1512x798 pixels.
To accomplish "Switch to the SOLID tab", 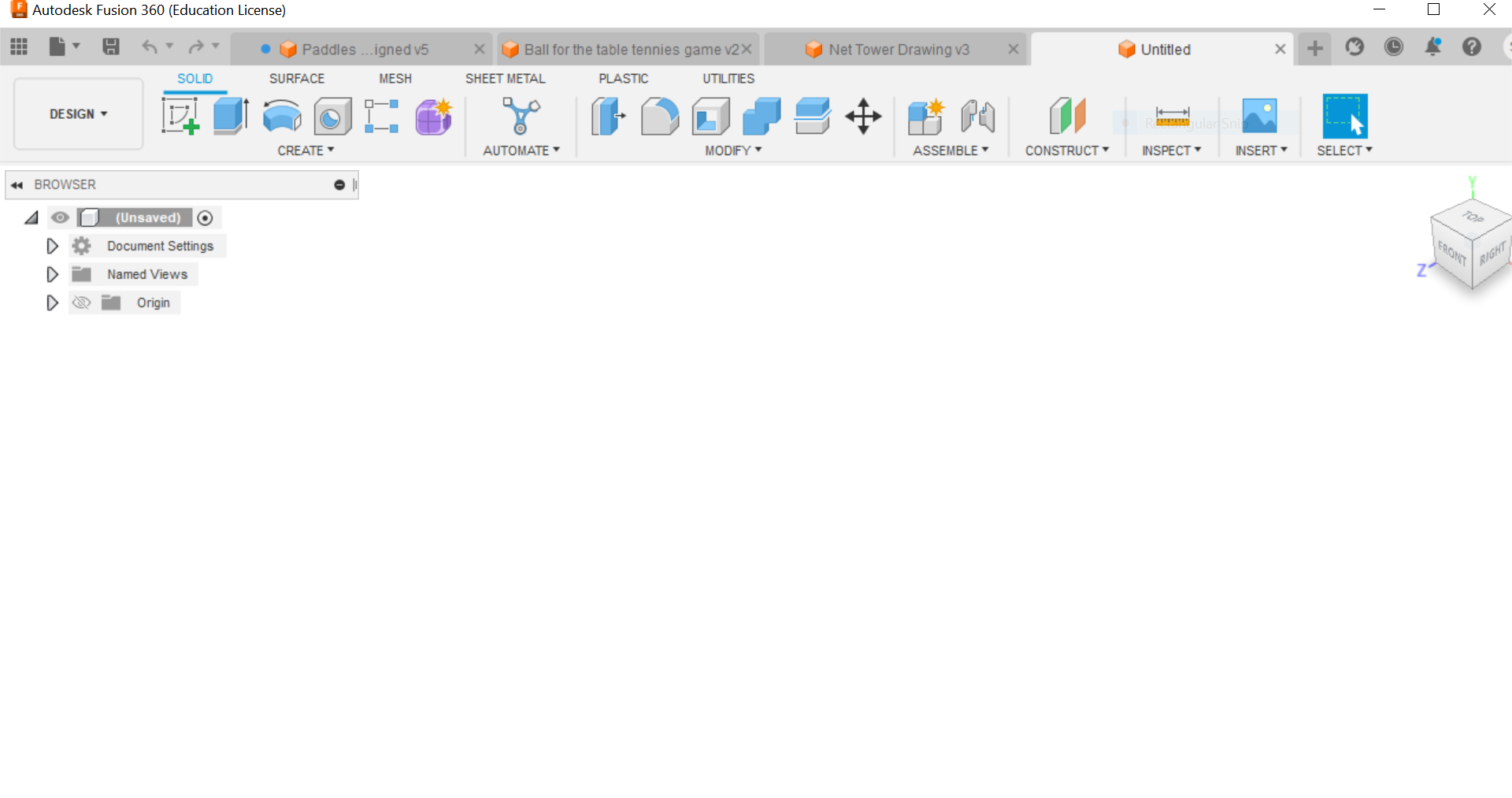I will [195, 79].
